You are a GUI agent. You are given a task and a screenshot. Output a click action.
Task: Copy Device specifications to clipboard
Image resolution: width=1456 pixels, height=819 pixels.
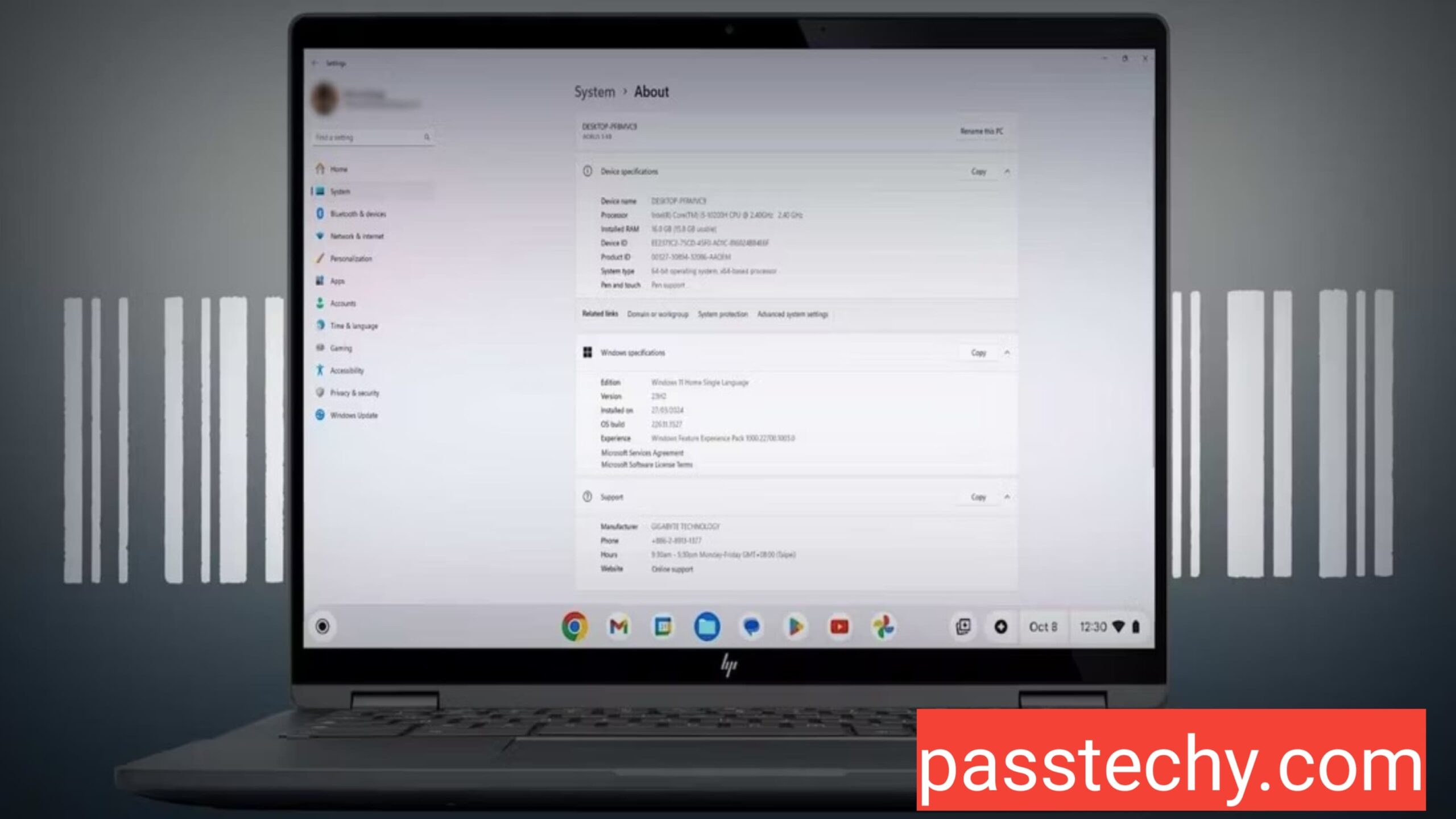tap(978, 171)
